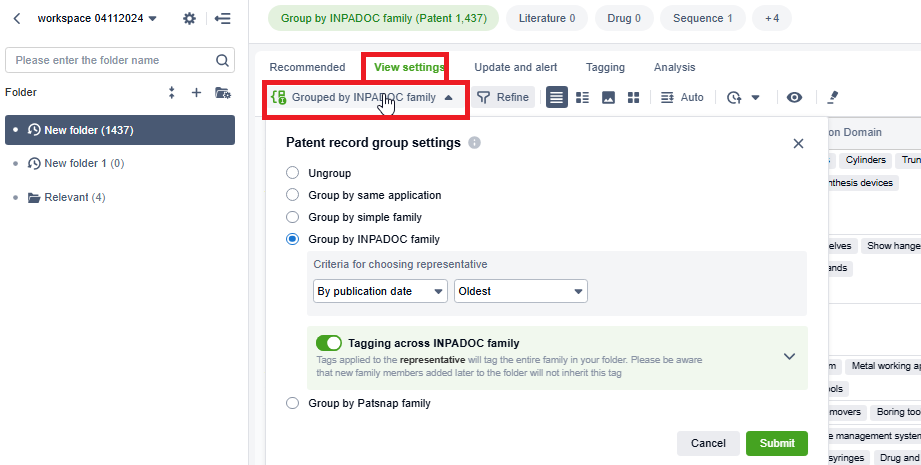Collapse the left folder sidebar
The image size is (921, 465).
pos(222,18)
